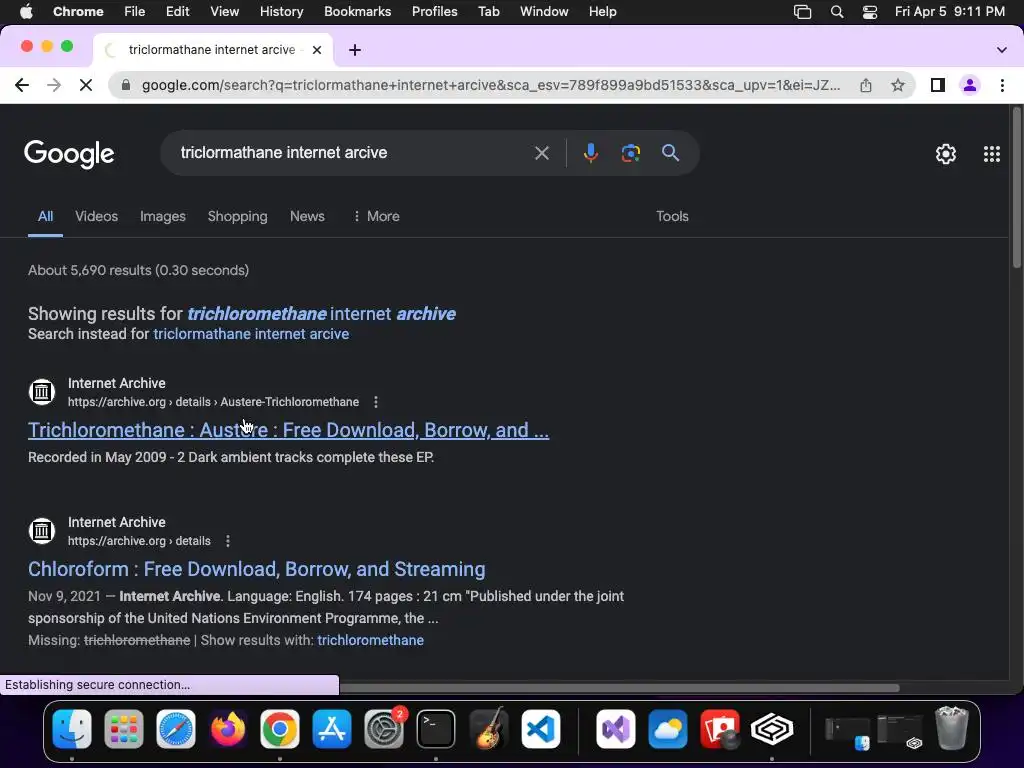Switch to the Videos results tab
The image size is (1024, 768).
(x=97, y=216)
